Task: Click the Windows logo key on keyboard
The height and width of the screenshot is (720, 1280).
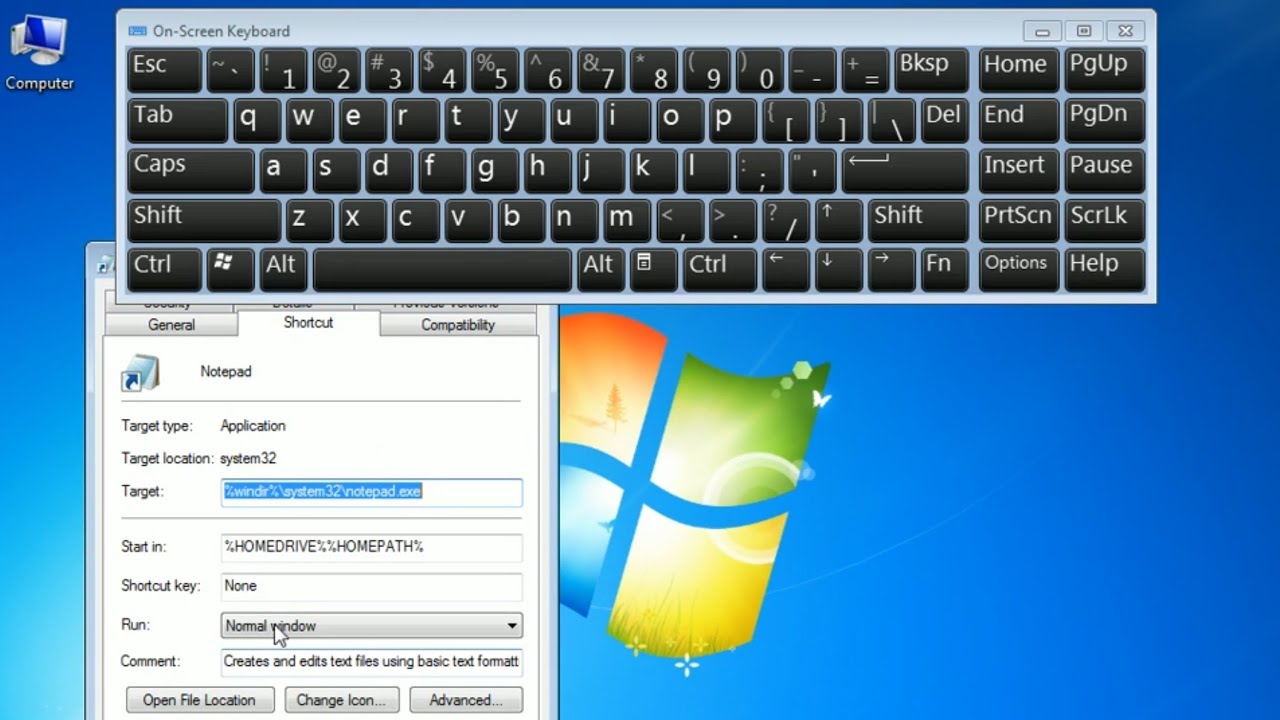Action: (x=231, y=270)
